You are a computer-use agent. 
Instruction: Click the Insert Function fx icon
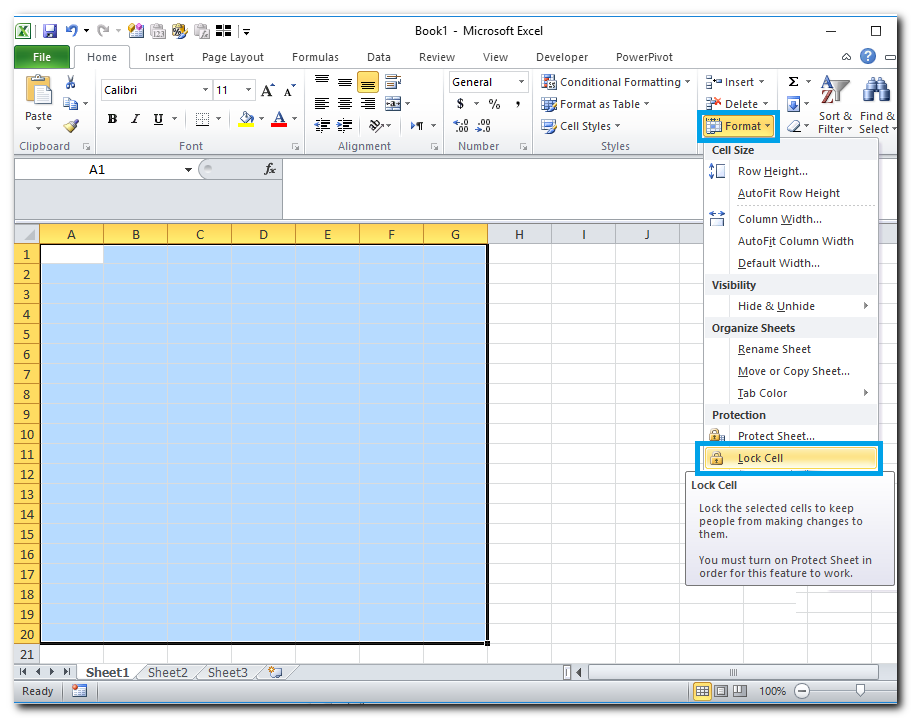270,170
